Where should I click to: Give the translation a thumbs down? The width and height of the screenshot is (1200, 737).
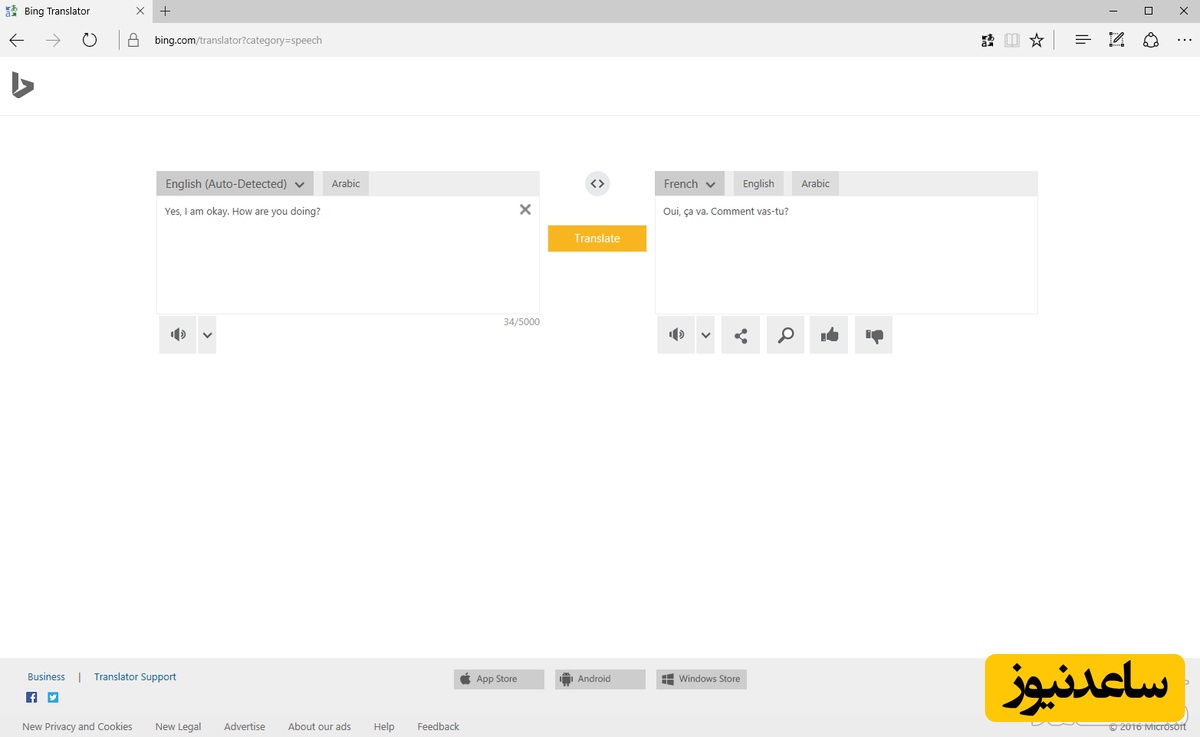point(873,335)
